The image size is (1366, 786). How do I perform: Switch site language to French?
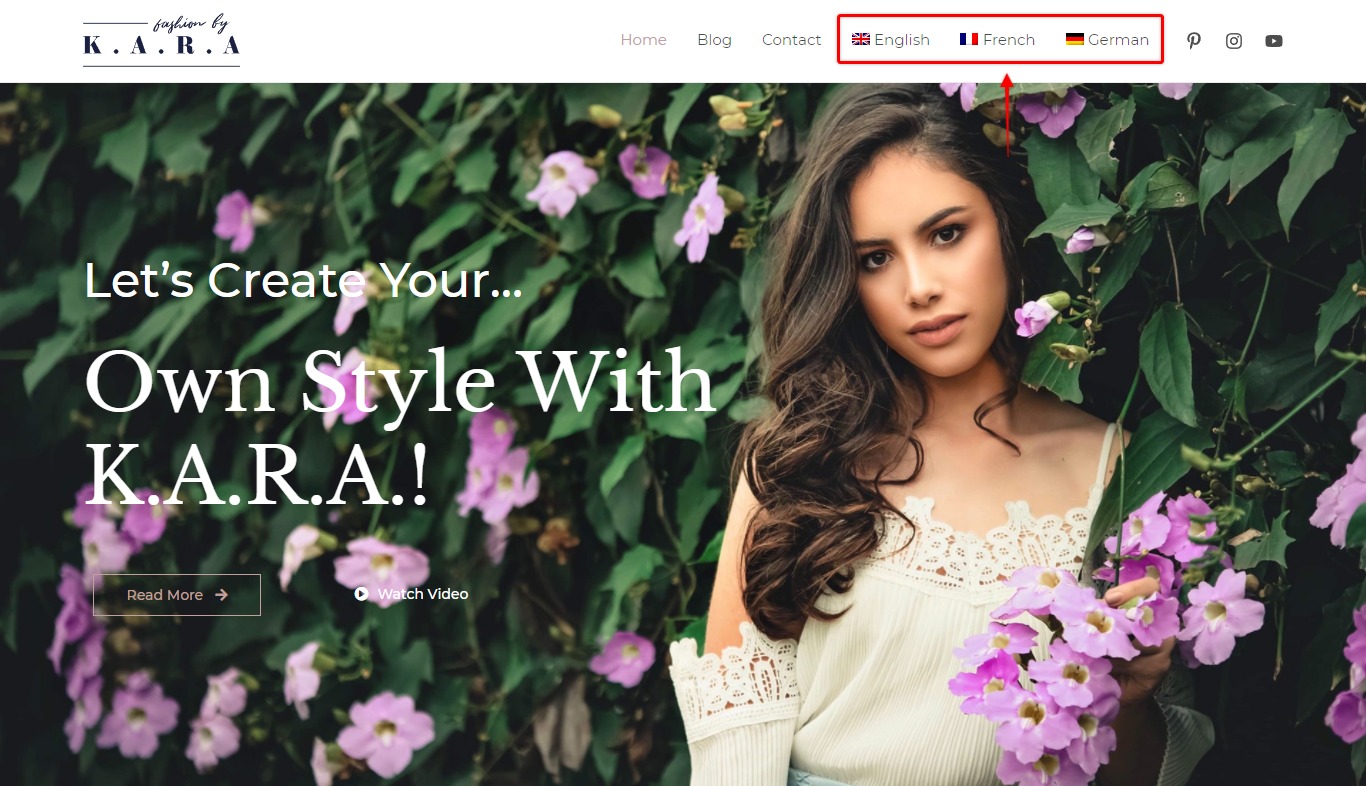click(x=997, y=40)
